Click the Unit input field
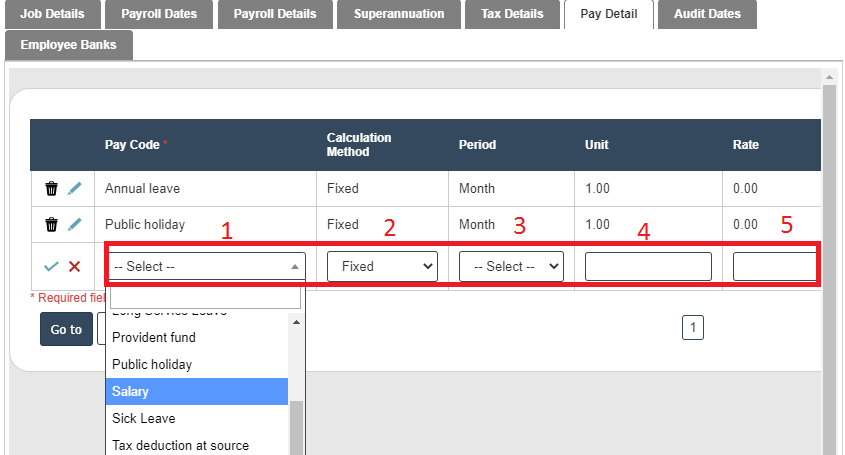This screenshot has width=845, height=455. click(x=648, y=266)
